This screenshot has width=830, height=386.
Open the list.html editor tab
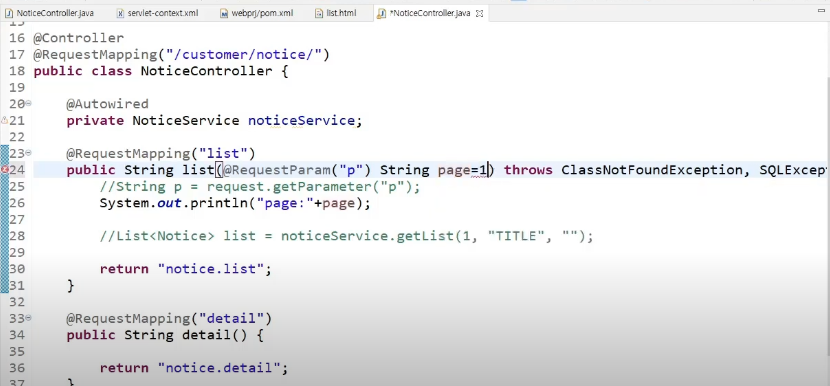point(341,13)
